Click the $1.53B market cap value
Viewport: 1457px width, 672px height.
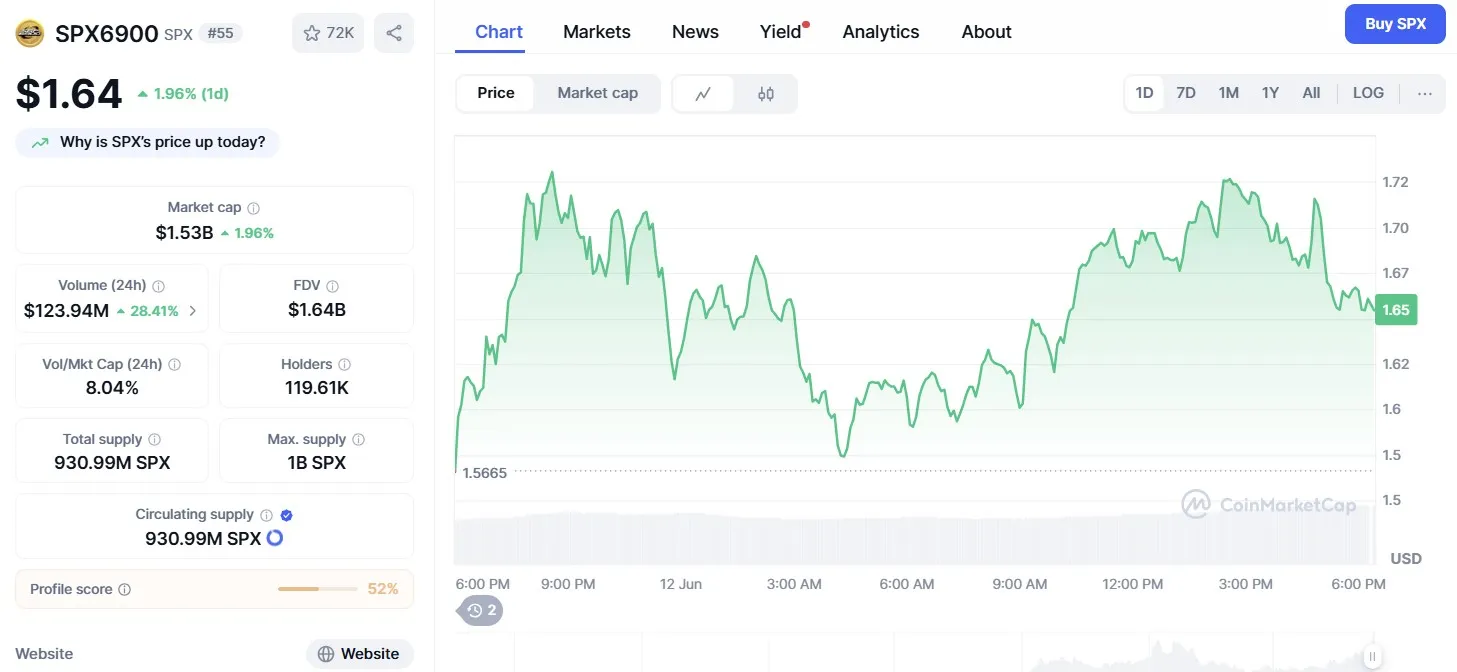pyautogui.click(x=184, y=233)
